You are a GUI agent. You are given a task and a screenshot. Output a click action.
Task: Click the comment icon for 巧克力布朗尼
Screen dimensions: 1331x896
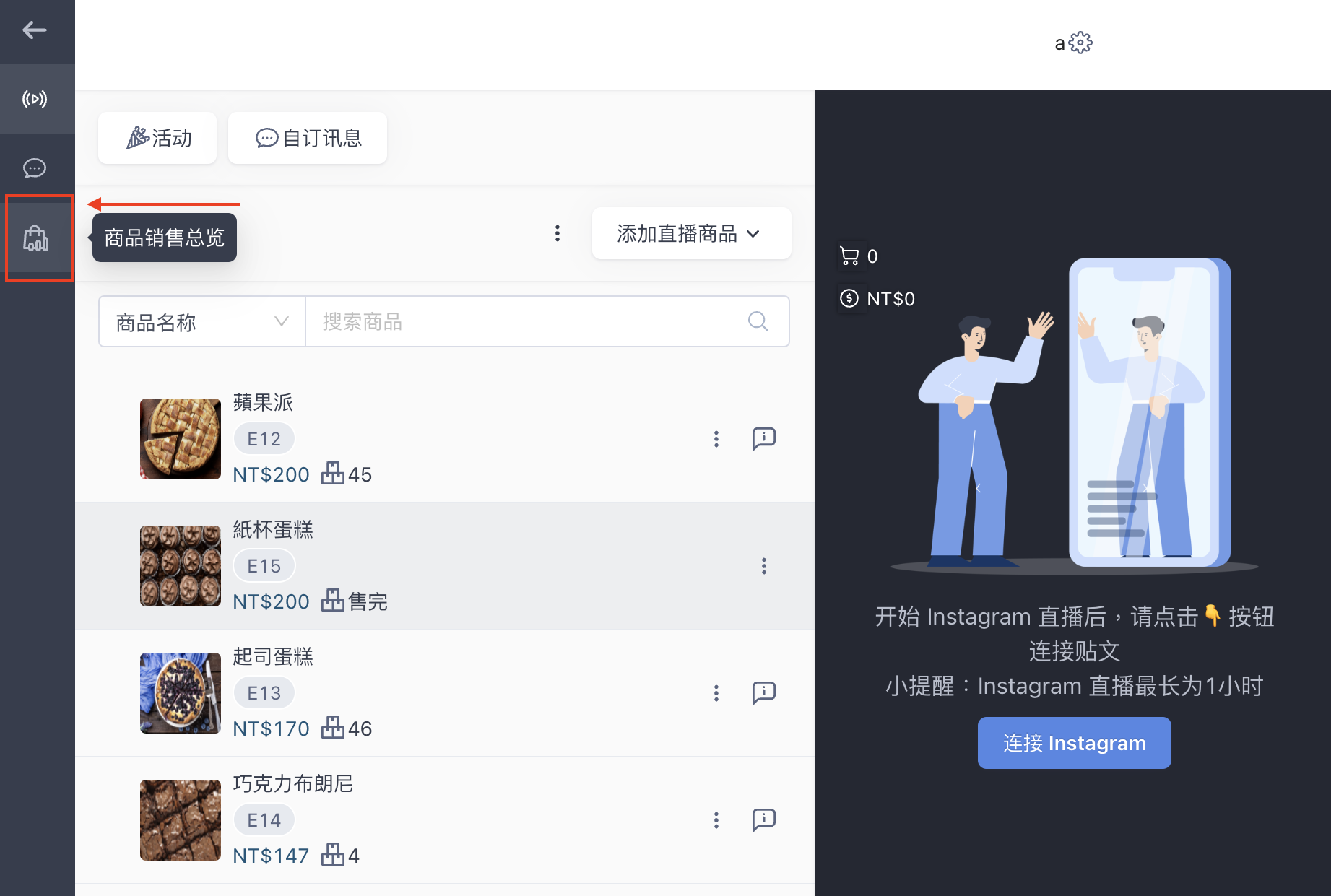[764, 820]
